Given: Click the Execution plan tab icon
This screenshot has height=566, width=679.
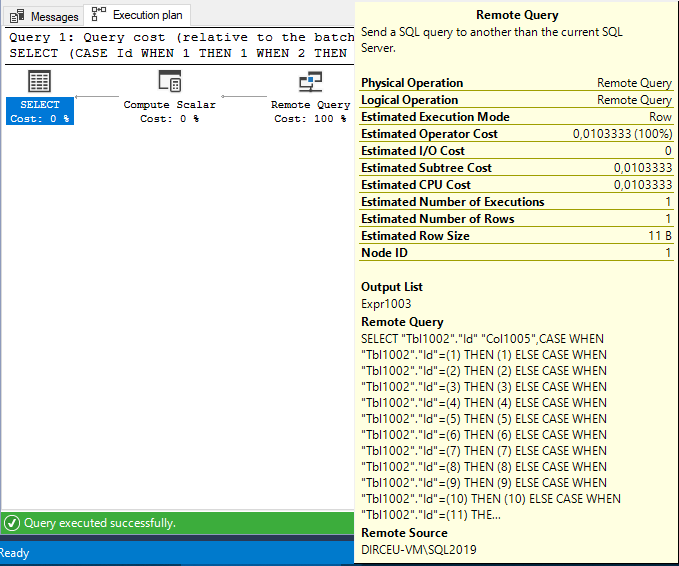Looking at the screenshot, I should pos(99,14).
